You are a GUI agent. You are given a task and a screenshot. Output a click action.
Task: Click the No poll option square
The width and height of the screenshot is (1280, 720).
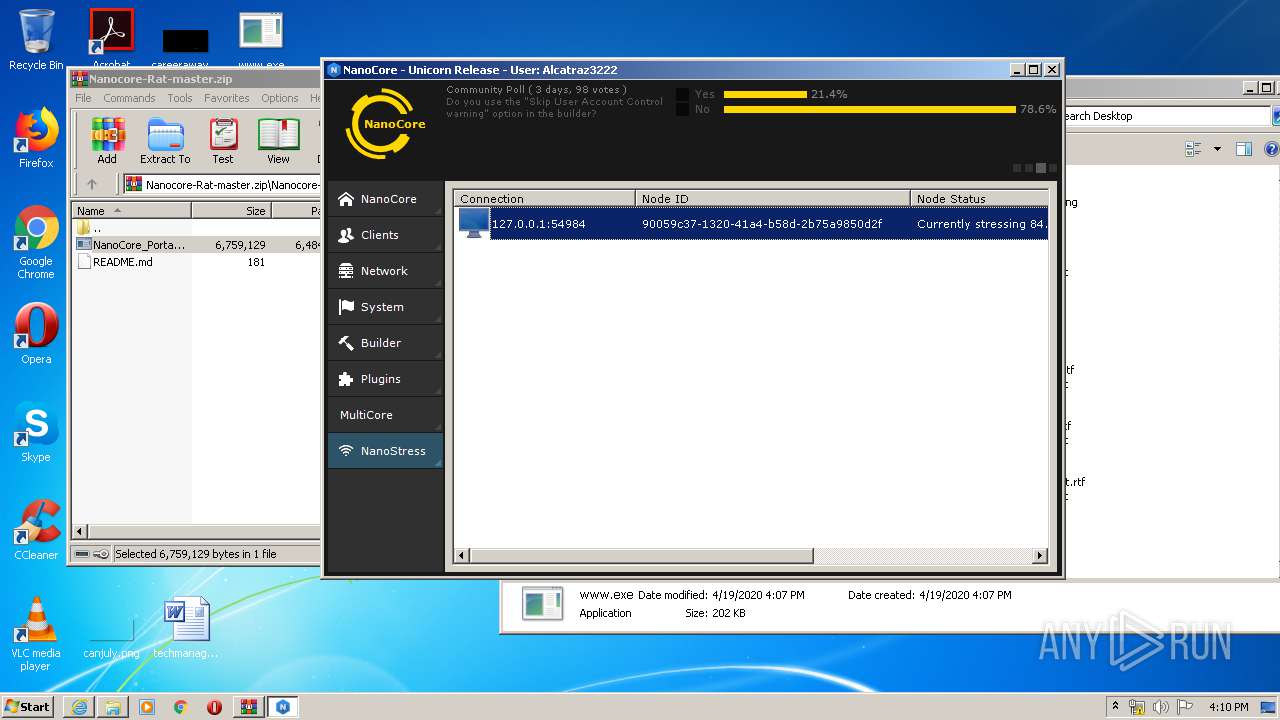[x=682, y=109]
